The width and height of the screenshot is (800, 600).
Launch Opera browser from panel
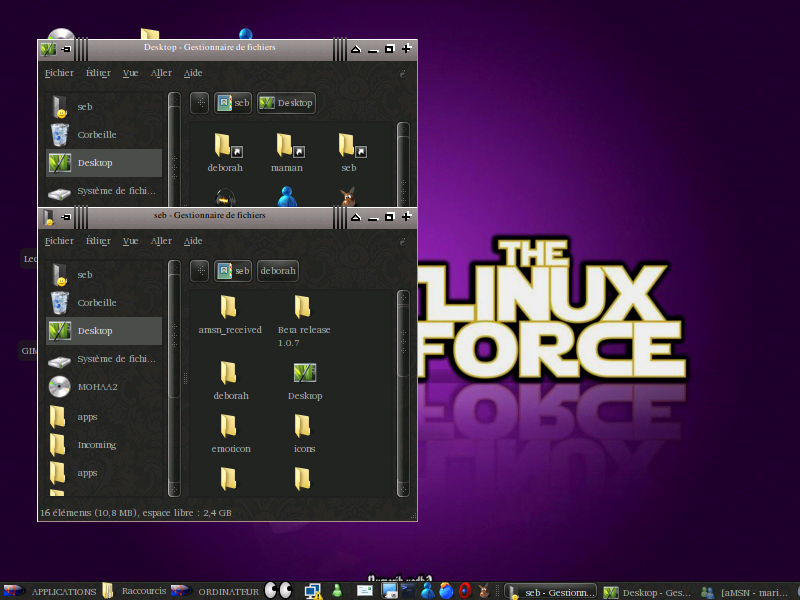(465, 591)
